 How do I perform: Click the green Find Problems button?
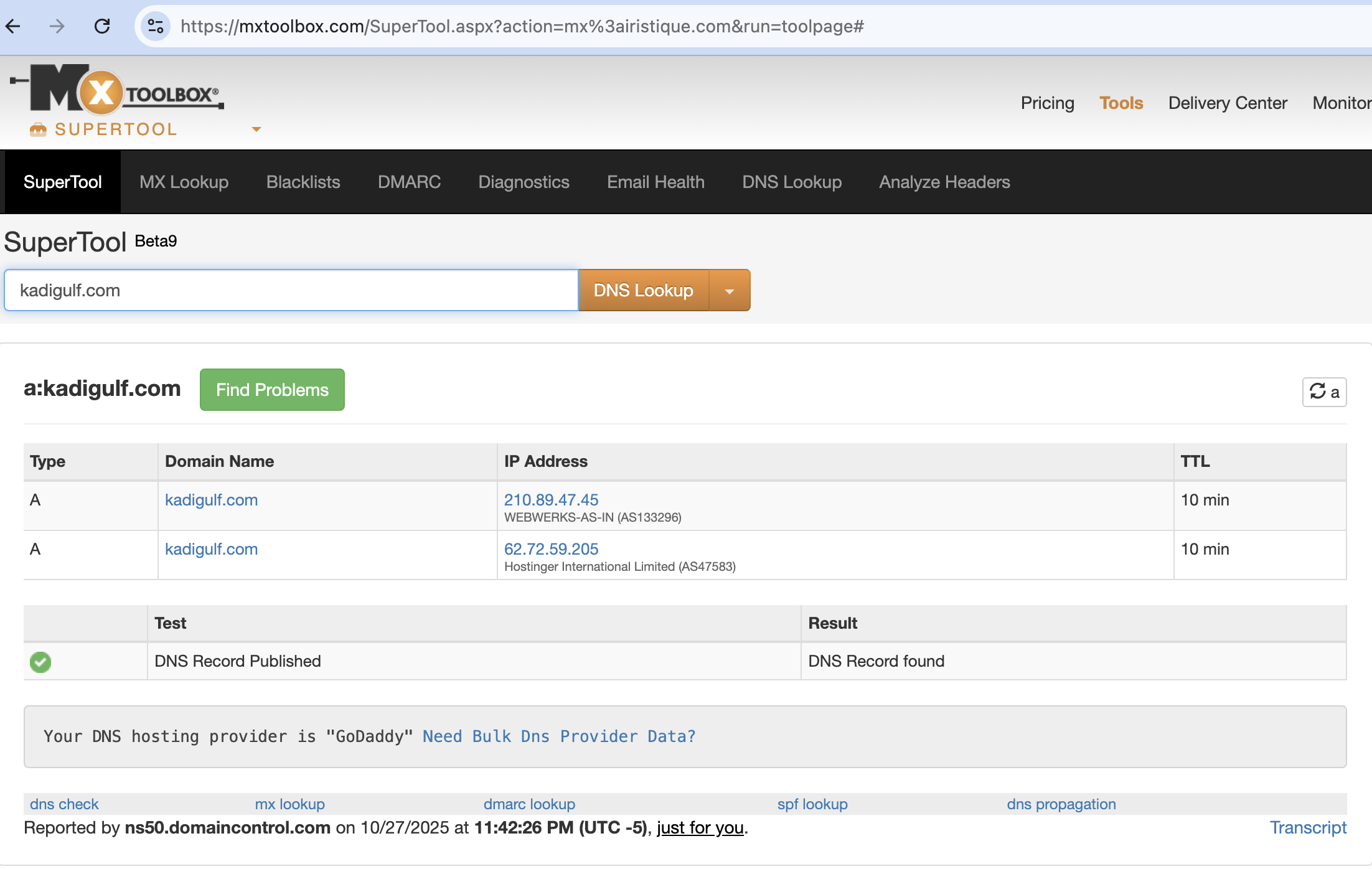[x=272, y=390]
